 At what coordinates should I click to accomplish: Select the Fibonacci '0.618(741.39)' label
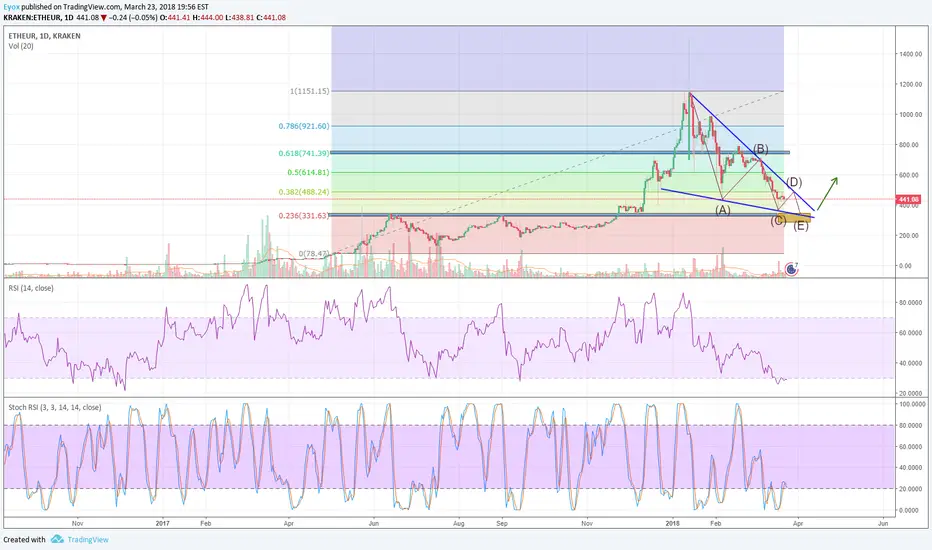[x=304, y=153]
